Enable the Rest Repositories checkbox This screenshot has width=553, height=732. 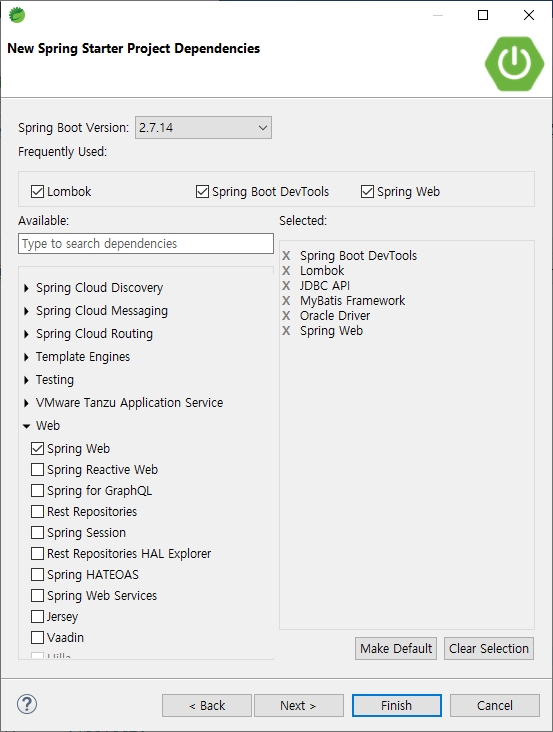[x=37, y=512]
